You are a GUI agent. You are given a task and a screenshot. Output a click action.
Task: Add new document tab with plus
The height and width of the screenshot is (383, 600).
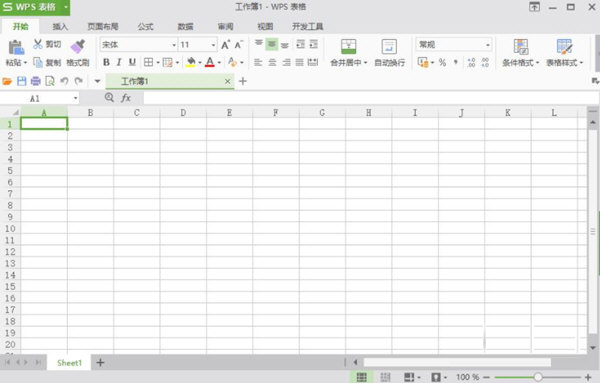click(x=243, y=81)
